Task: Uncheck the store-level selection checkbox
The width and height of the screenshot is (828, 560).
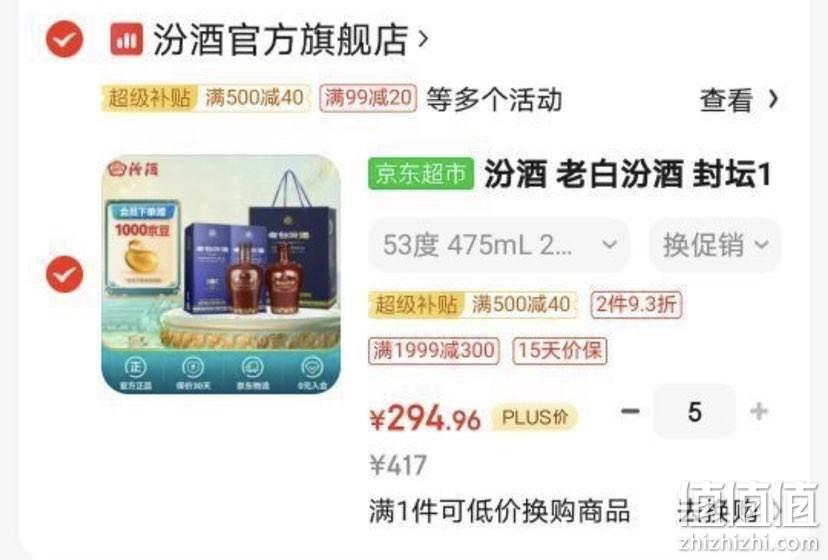Action: [64, 39]
